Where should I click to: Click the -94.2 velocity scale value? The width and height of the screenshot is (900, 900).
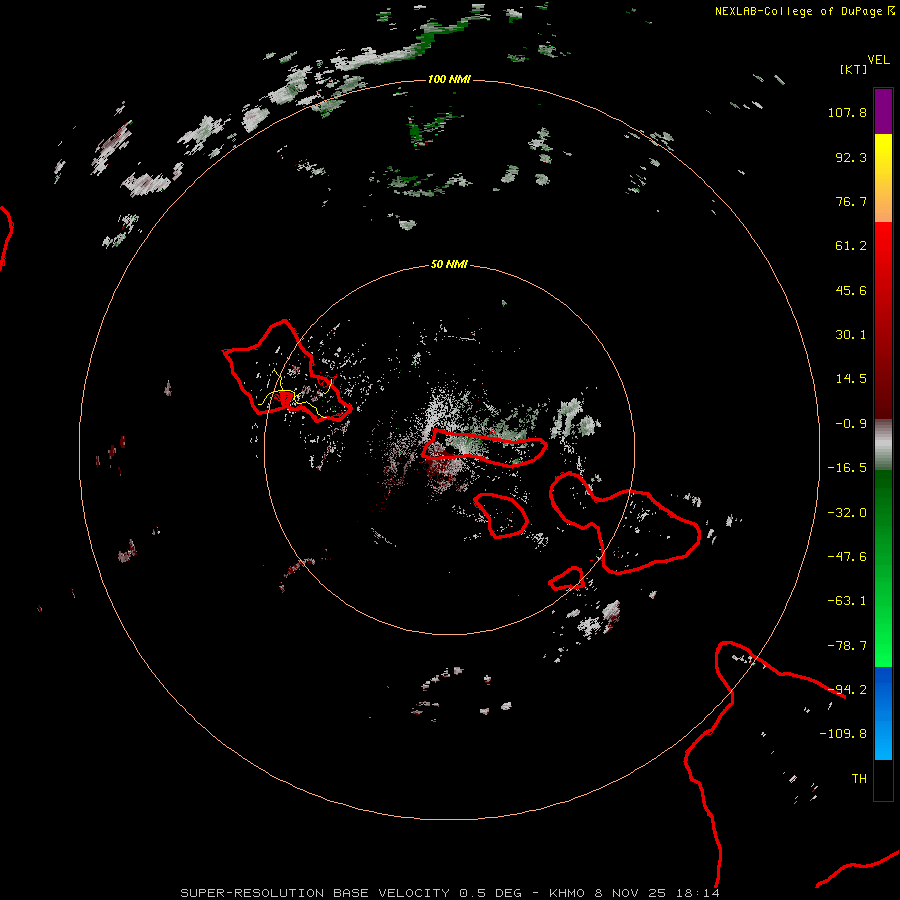847,690
